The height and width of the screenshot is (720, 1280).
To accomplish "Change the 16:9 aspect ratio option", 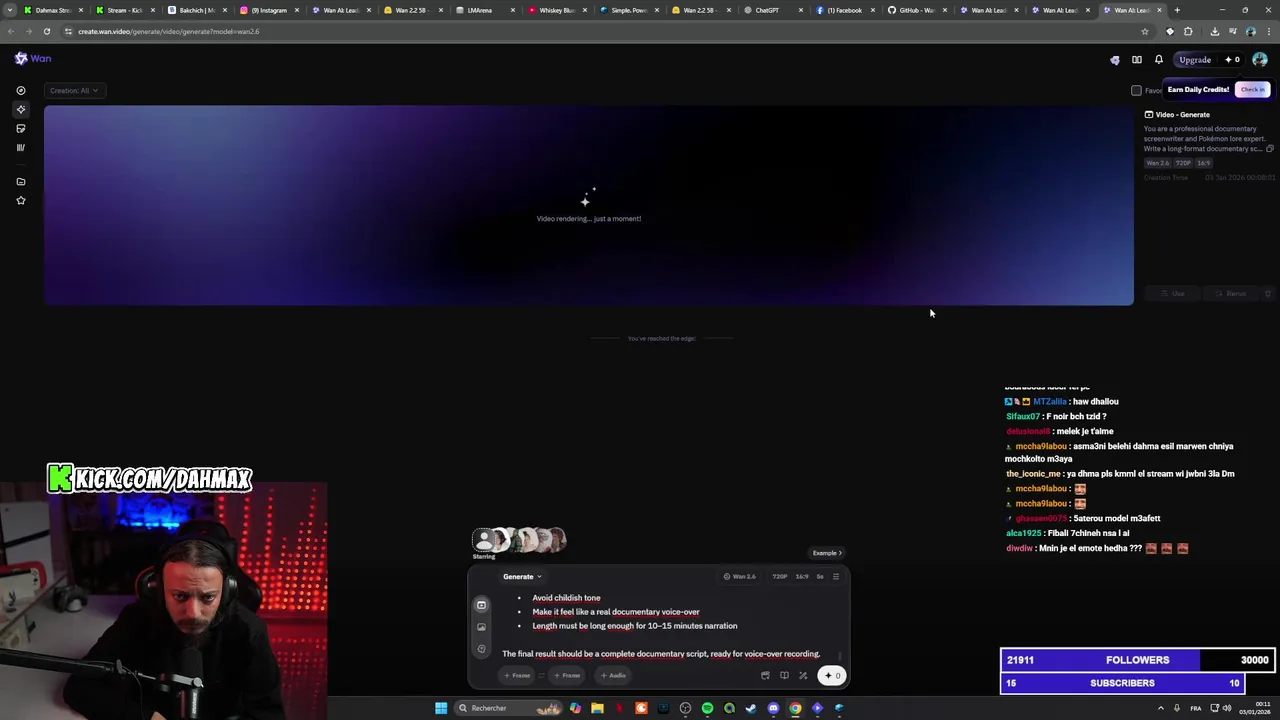I will click(x=801, y=577).
